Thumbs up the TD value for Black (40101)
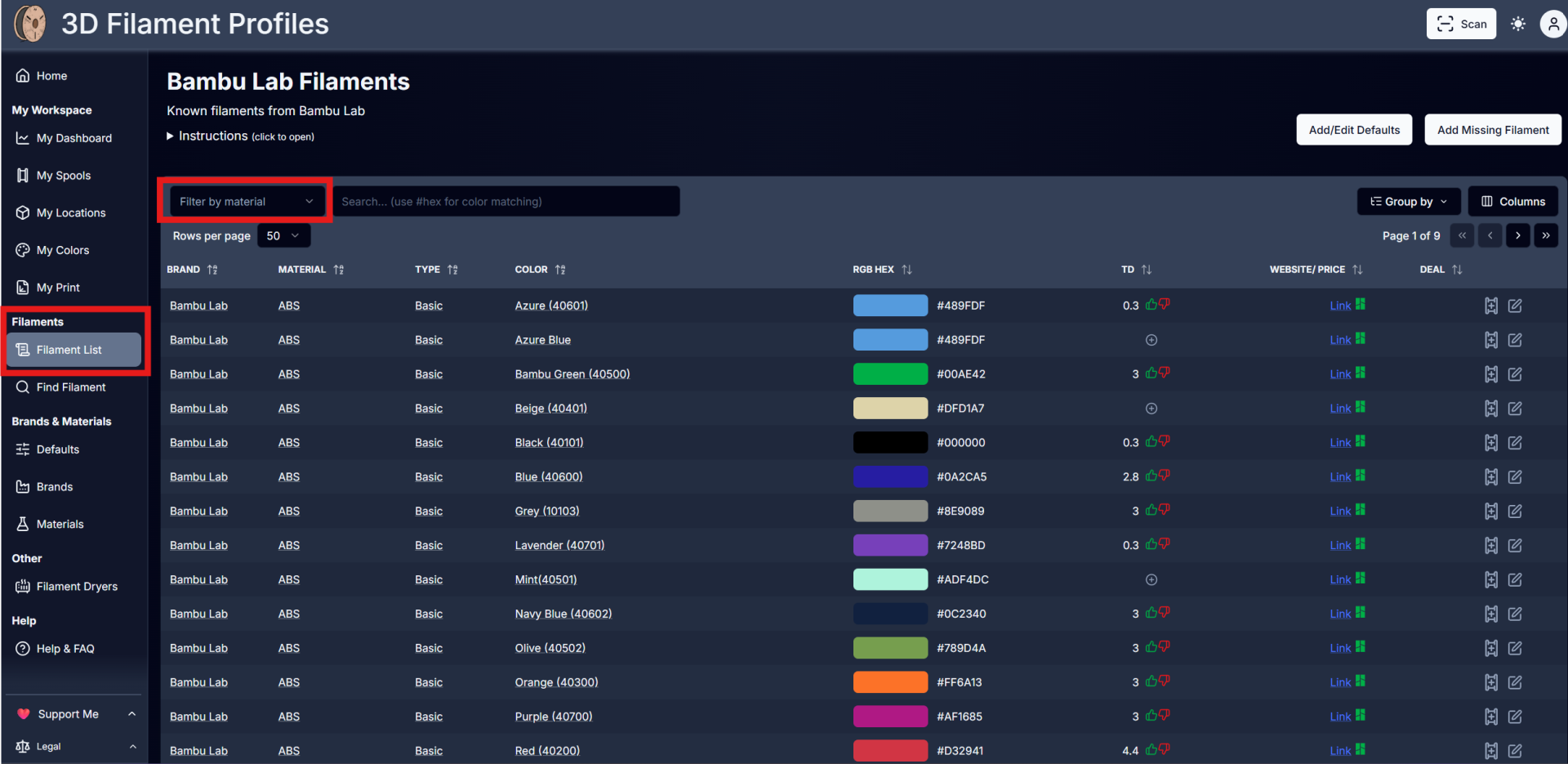Image resolution: width=1568 pixels, height=764 pixels. coord(1151,442)
